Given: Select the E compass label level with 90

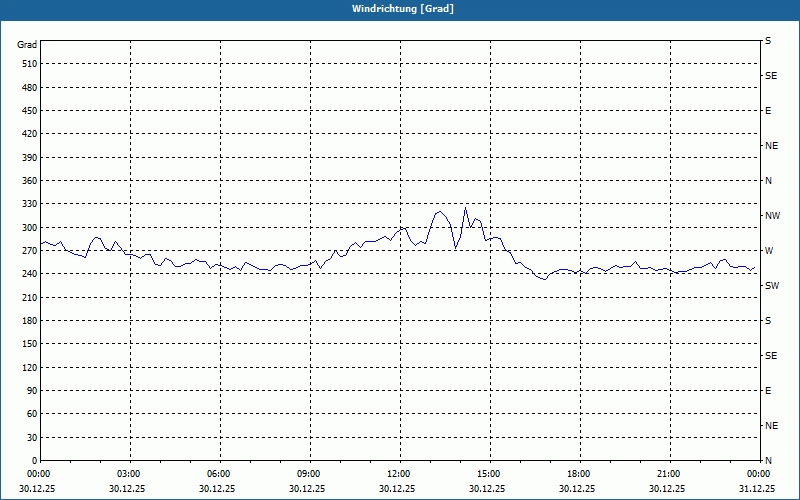Looking at the screenshot, I should click(x=768, y=391).
